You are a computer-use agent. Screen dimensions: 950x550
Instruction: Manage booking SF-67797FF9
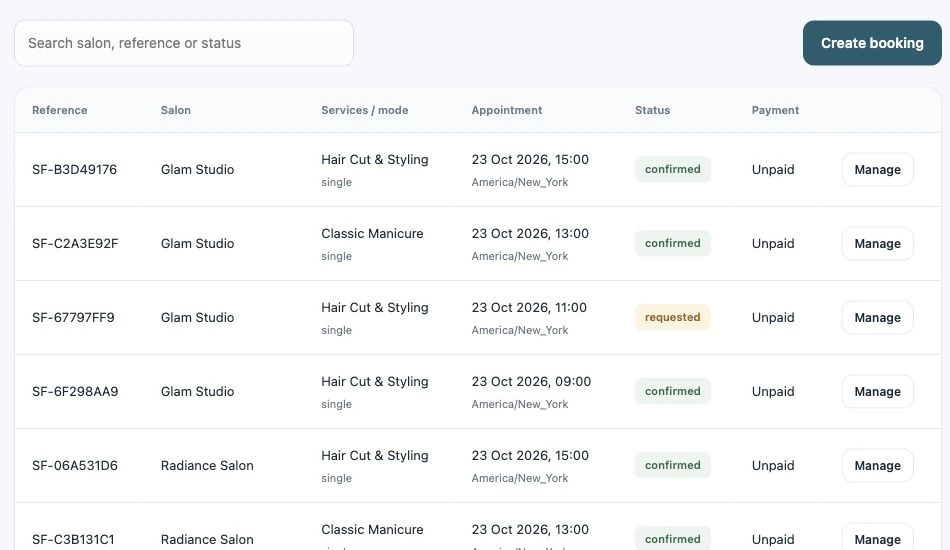coord(877,317)
